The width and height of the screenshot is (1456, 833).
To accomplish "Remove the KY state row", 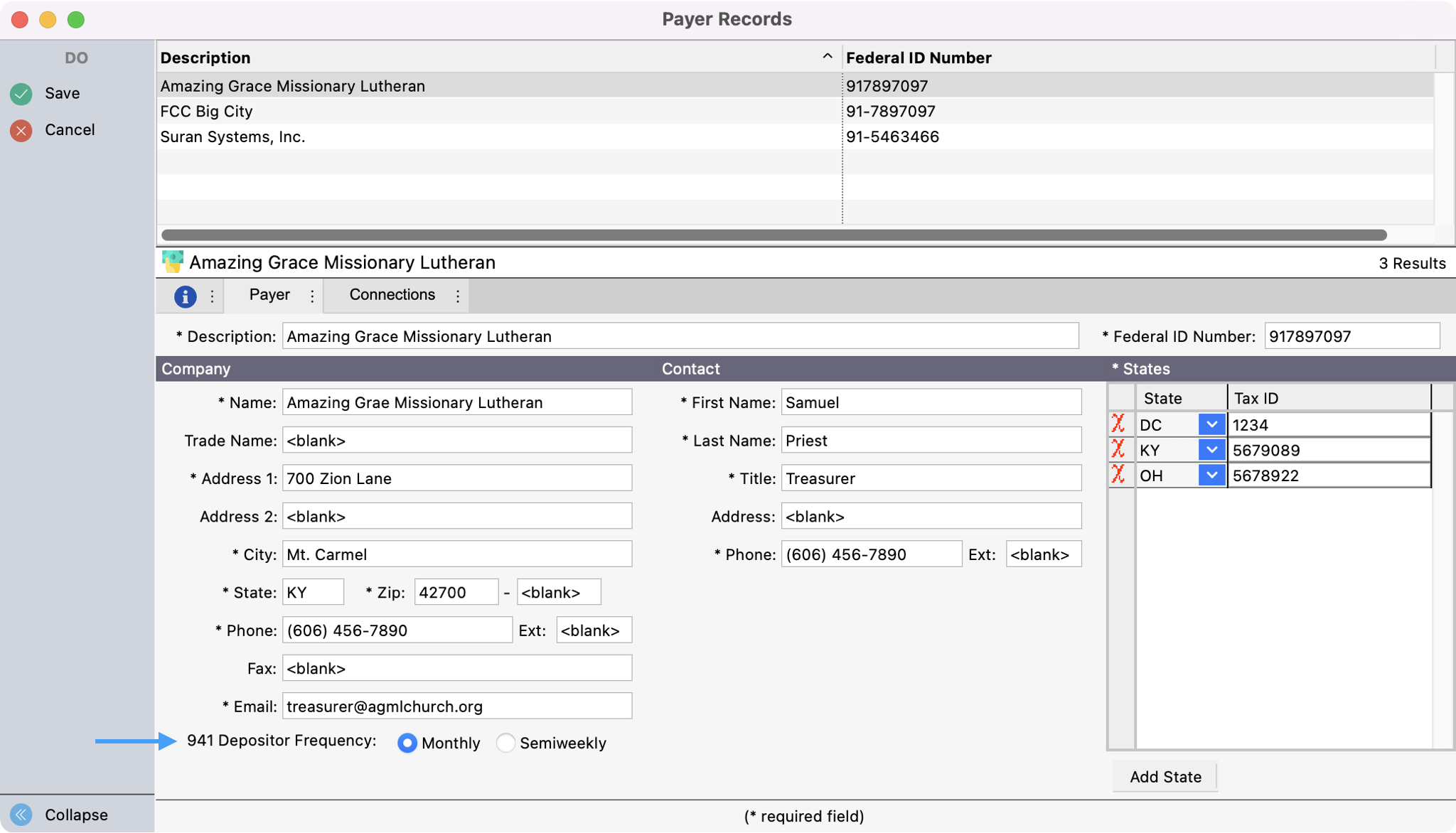I will click(1118, 449).
